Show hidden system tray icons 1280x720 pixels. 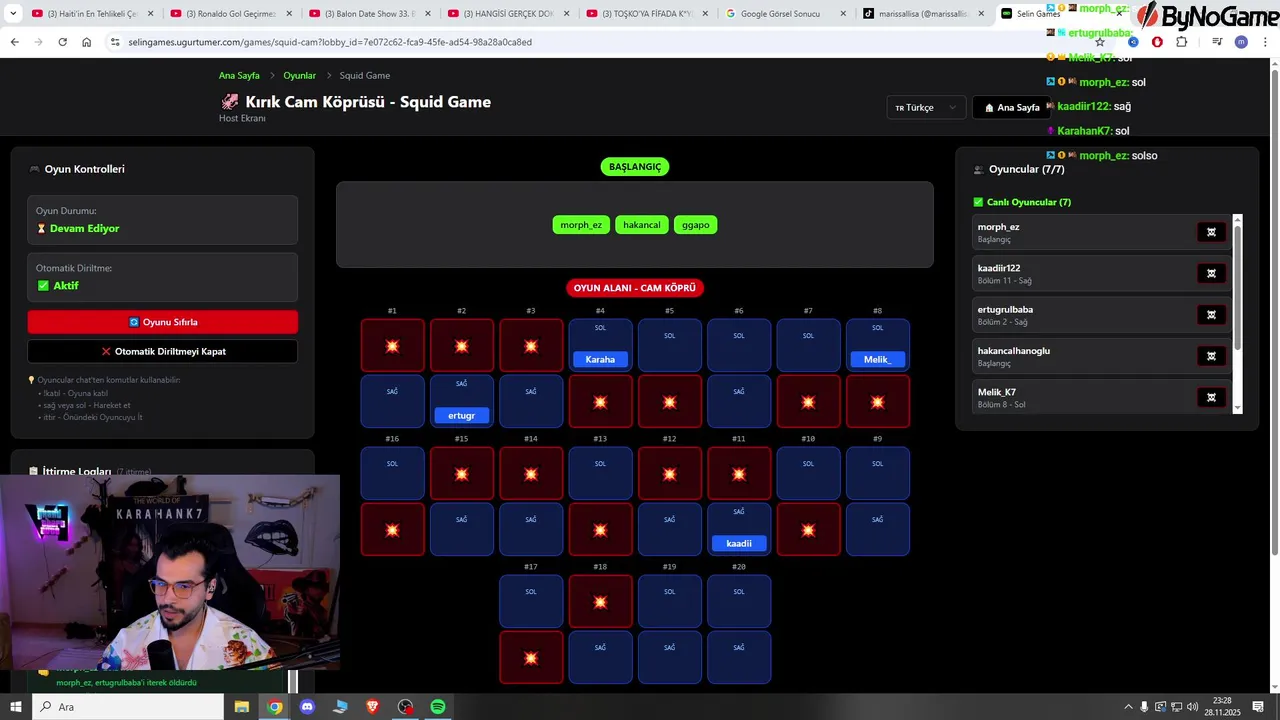[1128, 707]
